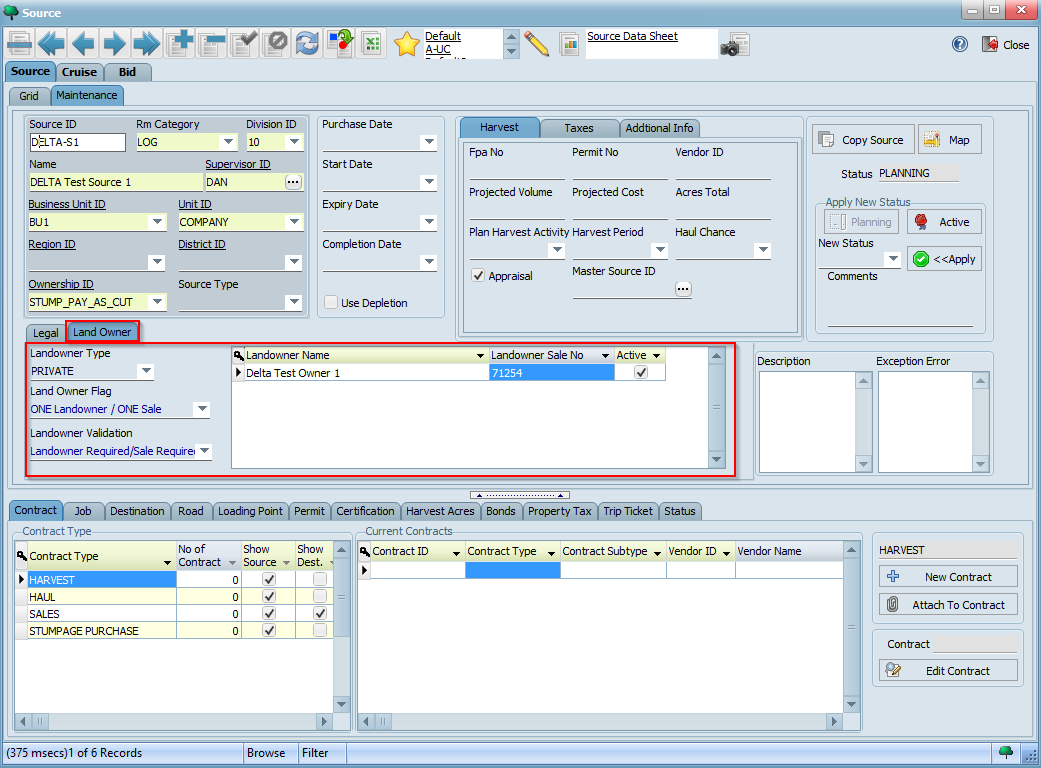The width and height of the screenshot is (1041, 768).
Task: Delete the record with the minus icon
Action: (x=212, y=44)
